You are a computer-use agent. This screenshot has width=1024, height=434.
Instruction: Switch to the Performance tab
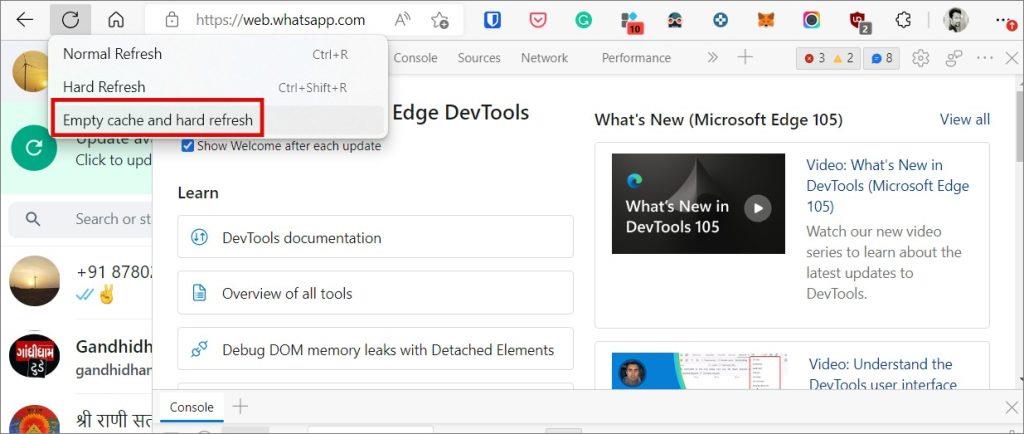pyautogui.click(x=636, y=57)
